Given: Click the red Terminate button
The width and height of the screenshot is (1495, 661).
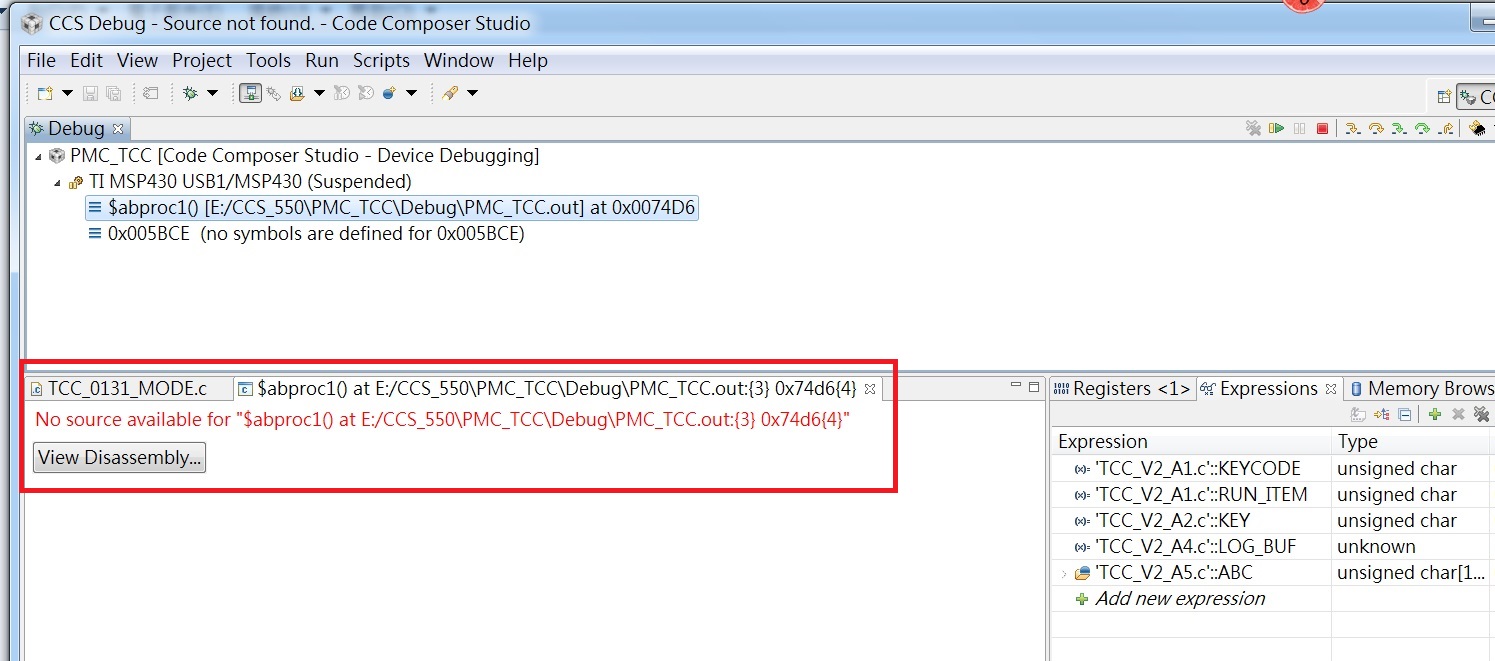Looking at the screenshot, I should coord(1322,128).
